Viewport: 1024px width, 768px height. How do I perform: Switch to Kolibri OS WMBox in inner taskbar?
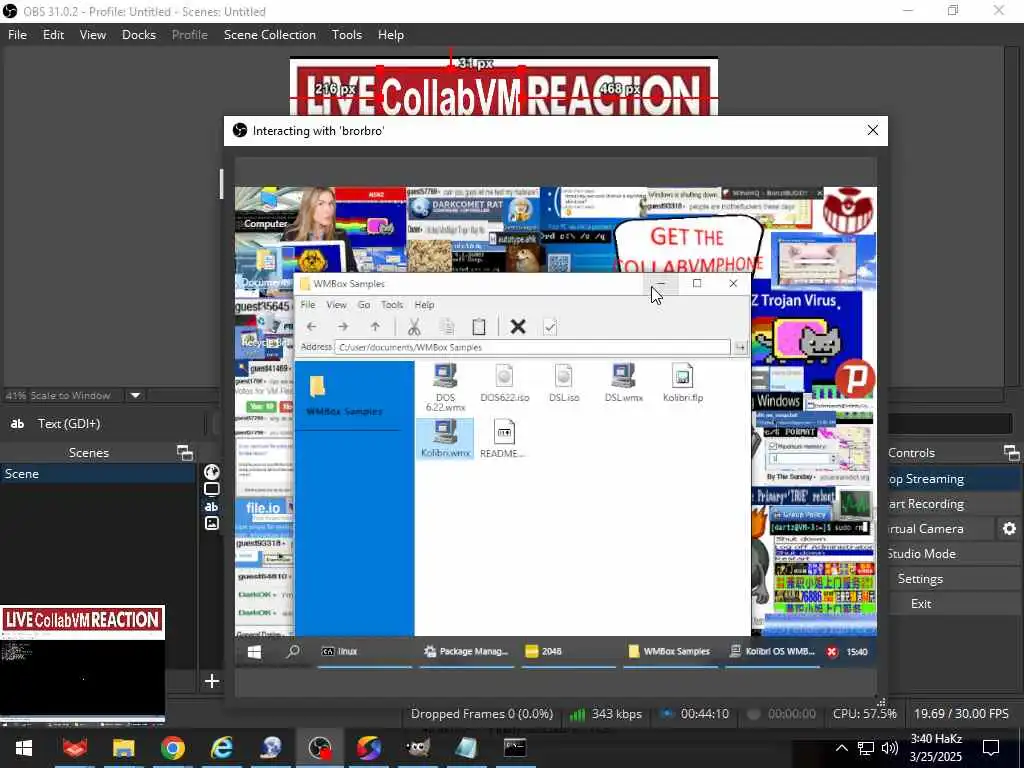[772, 652]
